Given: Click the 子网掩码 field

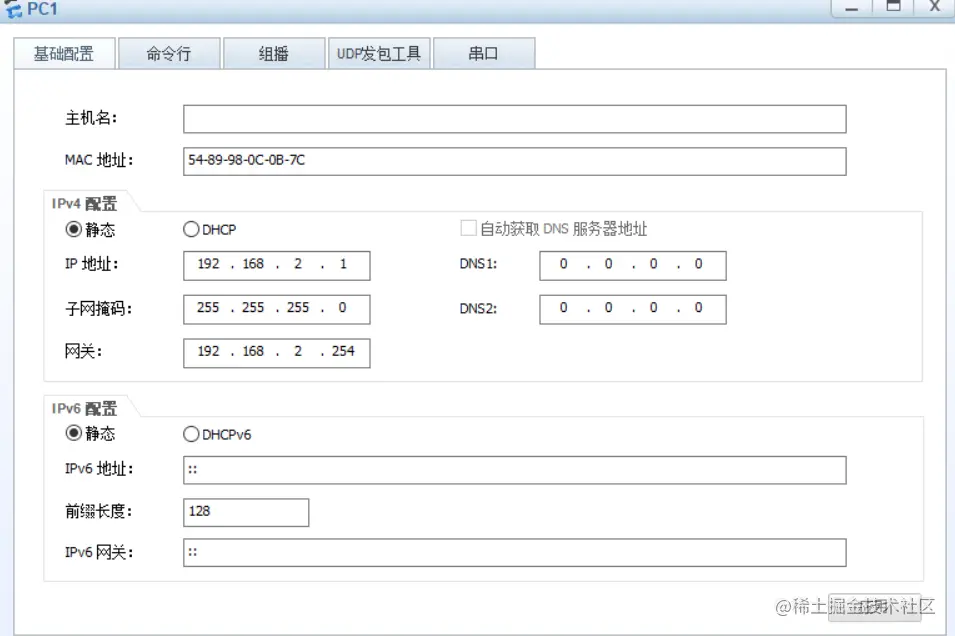Looking at the screenshot, I should (277, 309).
